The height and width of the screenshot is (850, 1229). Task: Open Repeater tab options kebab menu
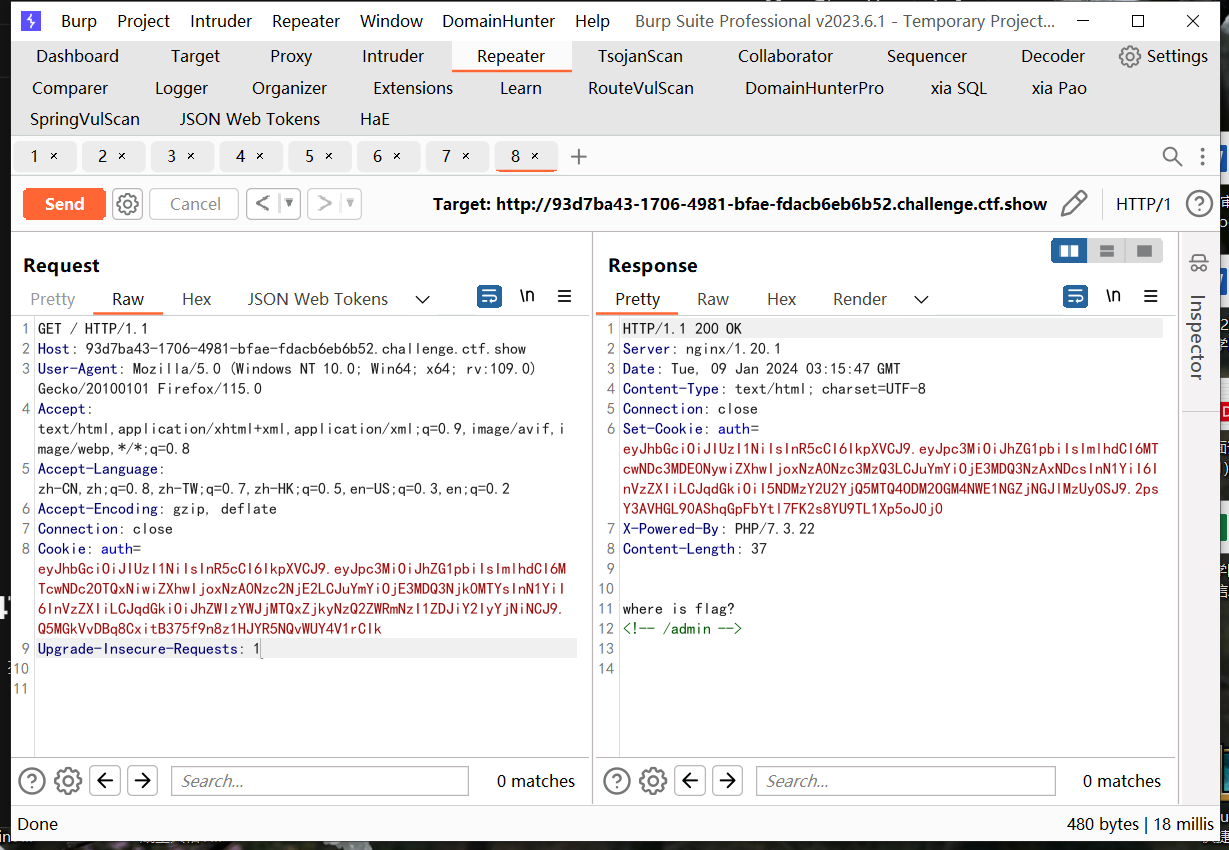tap(1202, 156)
